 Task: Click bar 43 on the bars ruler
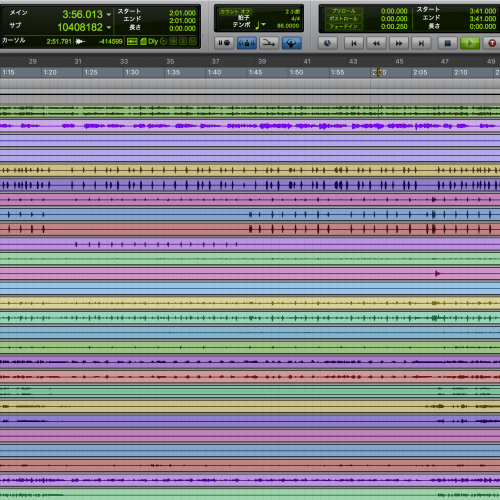coord(353,61)
